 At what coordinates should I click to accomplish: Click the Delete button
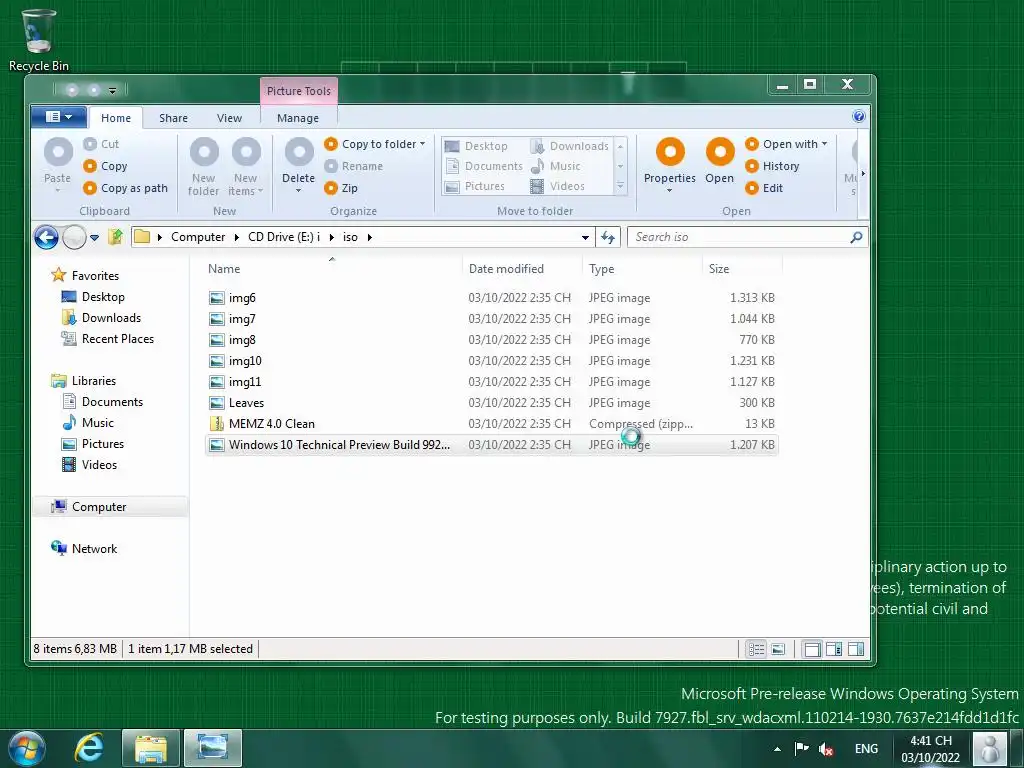pyautogui.click(x=298, y=165)
